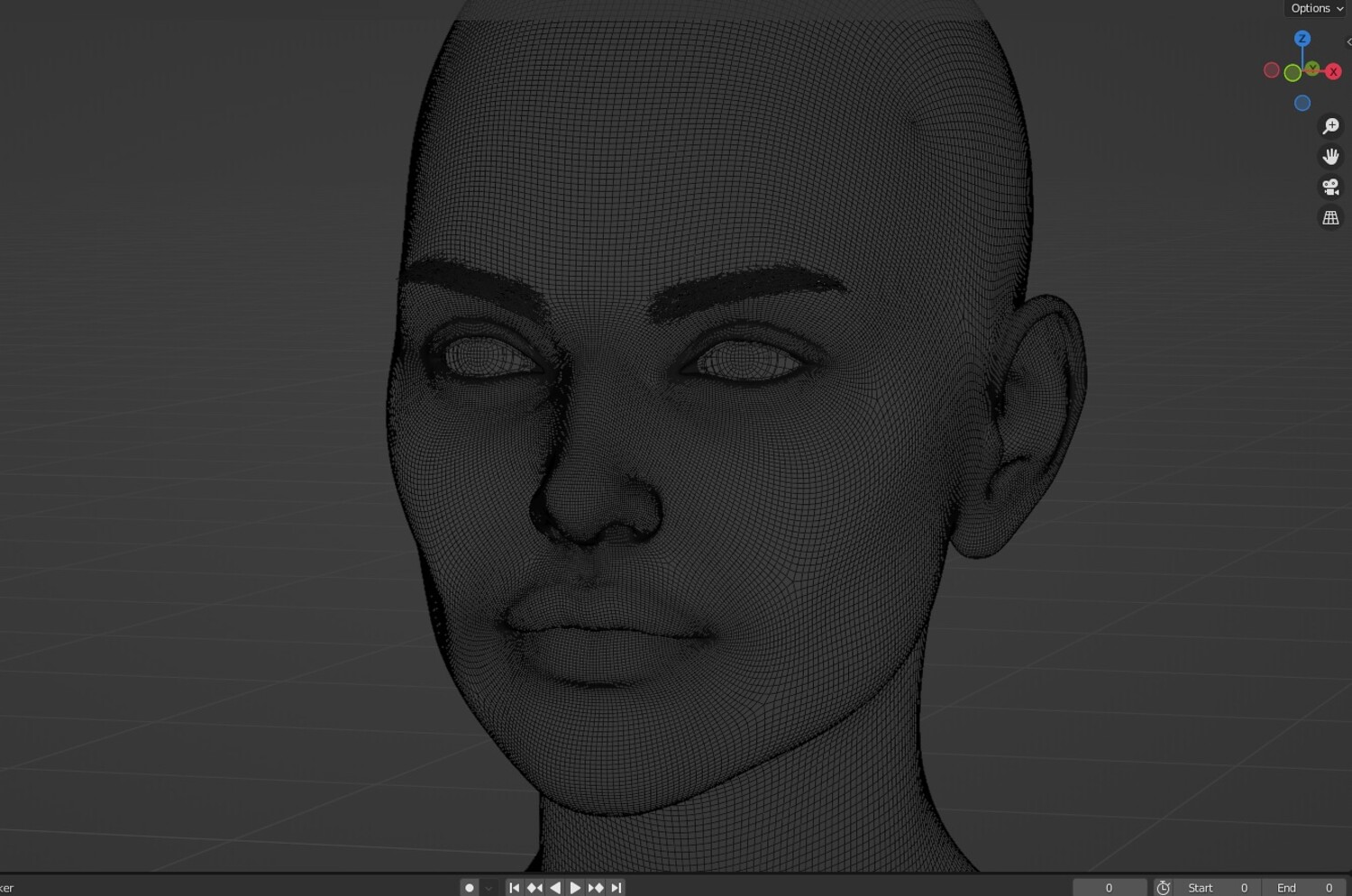Screen dimensions: 1352x896
Task: Jump to the first frame
Action: point(515,888)
